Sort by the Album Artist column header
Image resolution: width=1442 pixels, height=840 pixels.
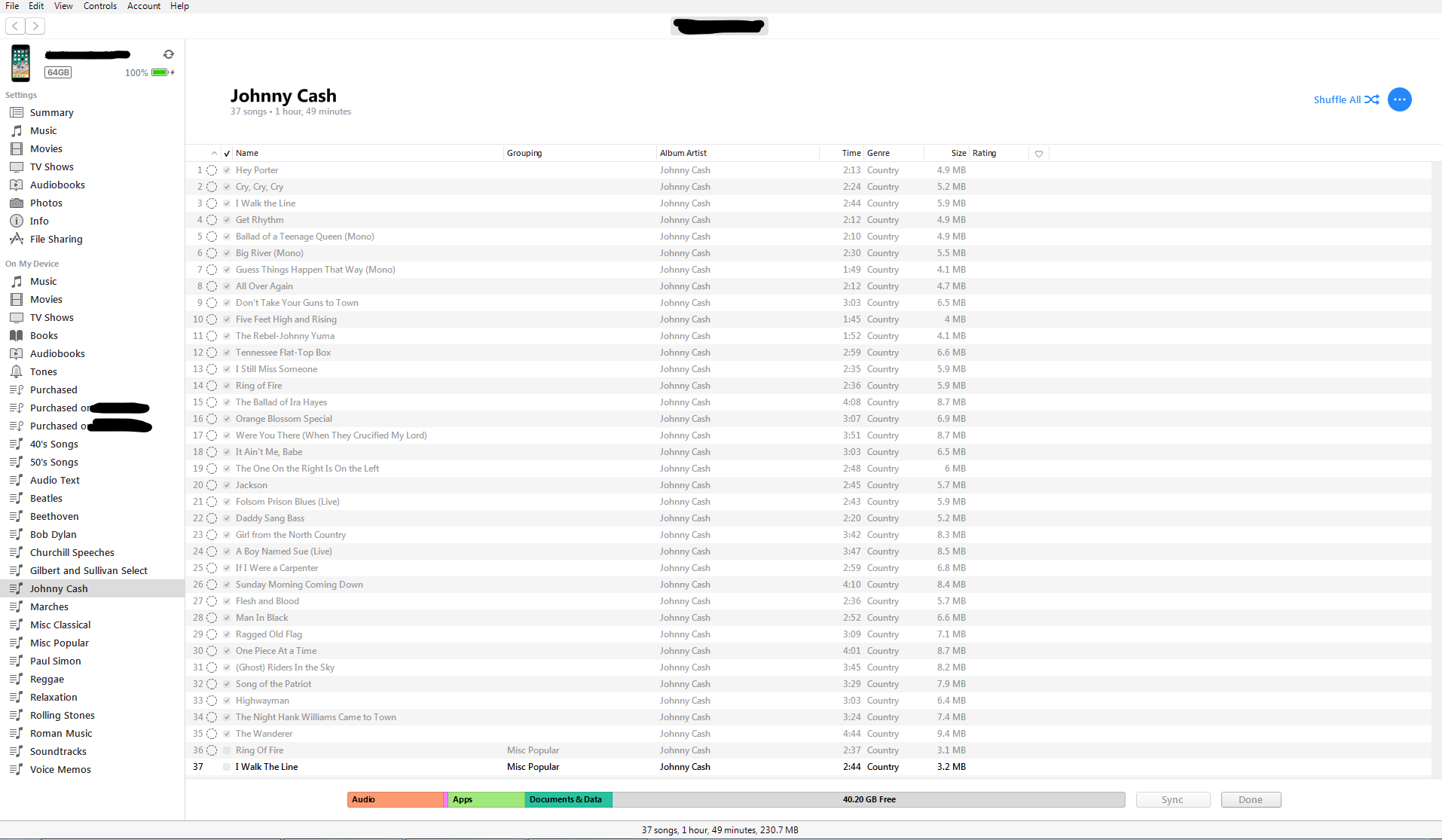coord(738,153)
